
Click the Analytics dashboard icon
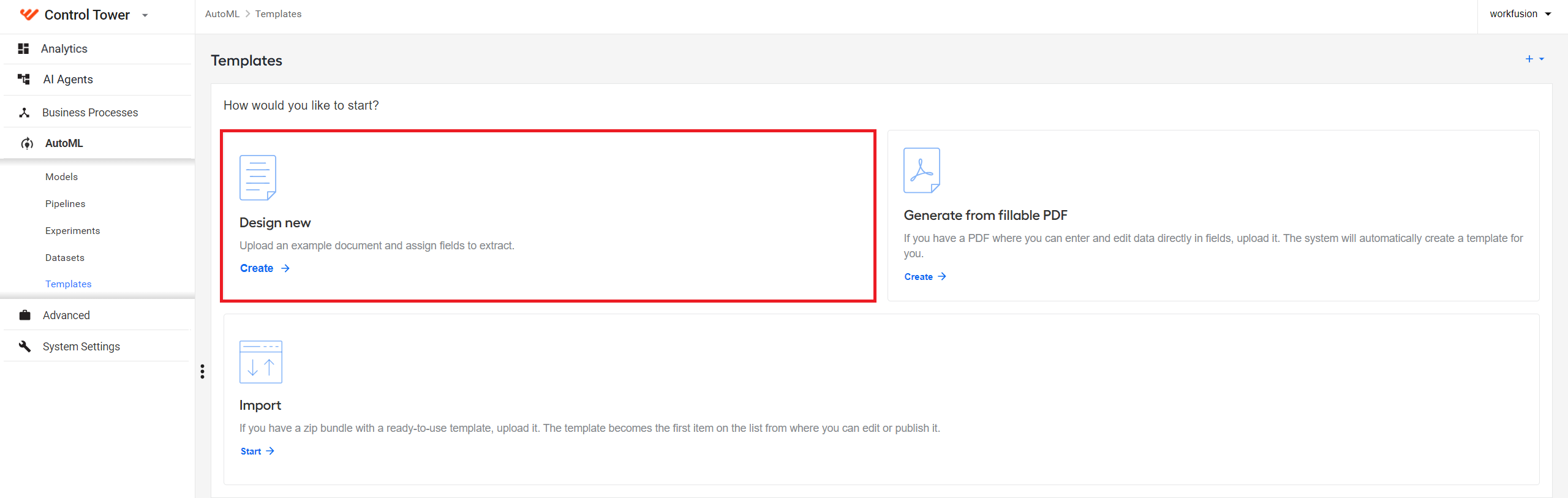(x=24, y=48)
